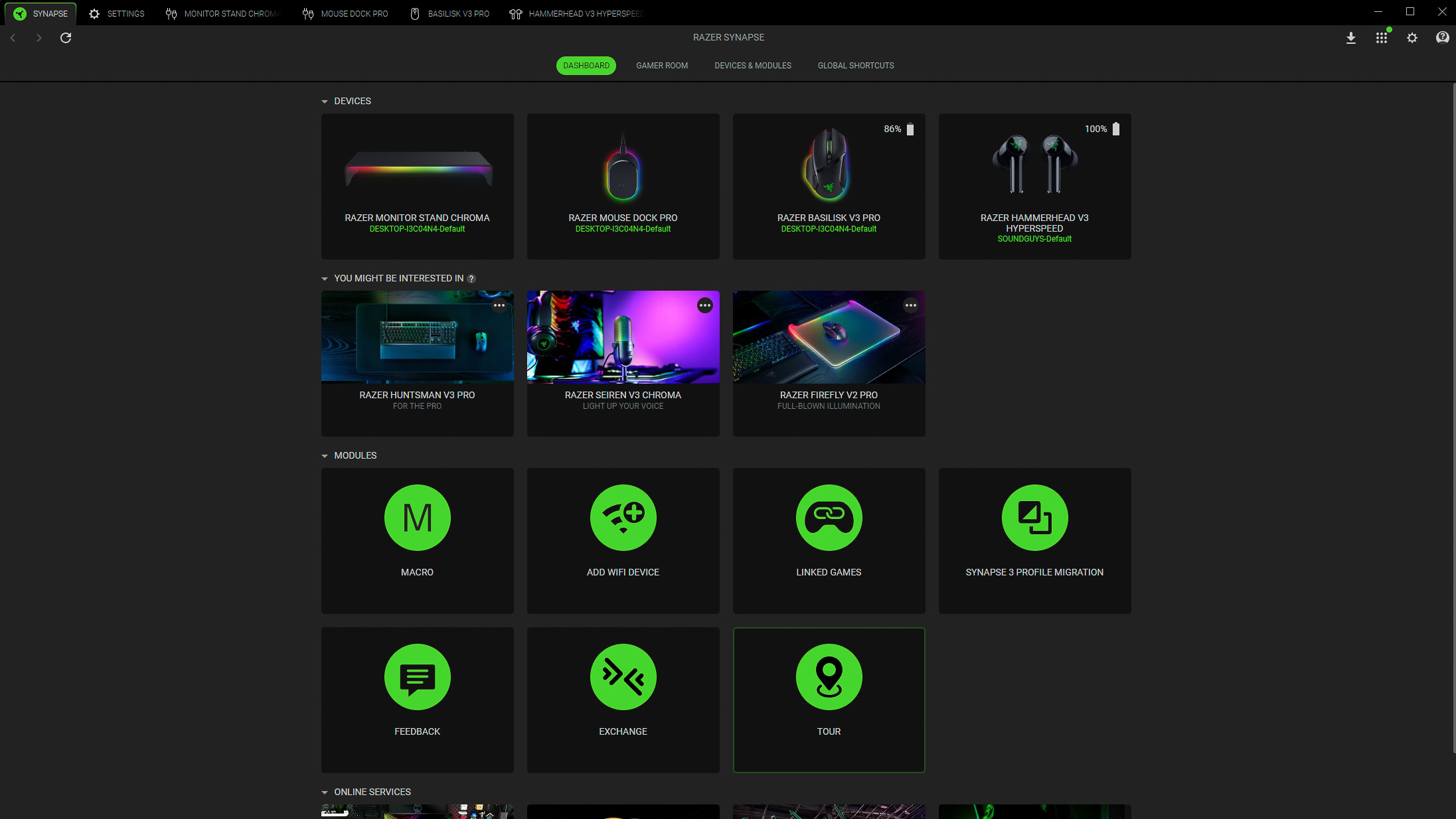1456x819 pixels.
Task: Click the Razer Huntsman V3 Pro promo image
Action: pyautogui.click(x=417, y=337)
